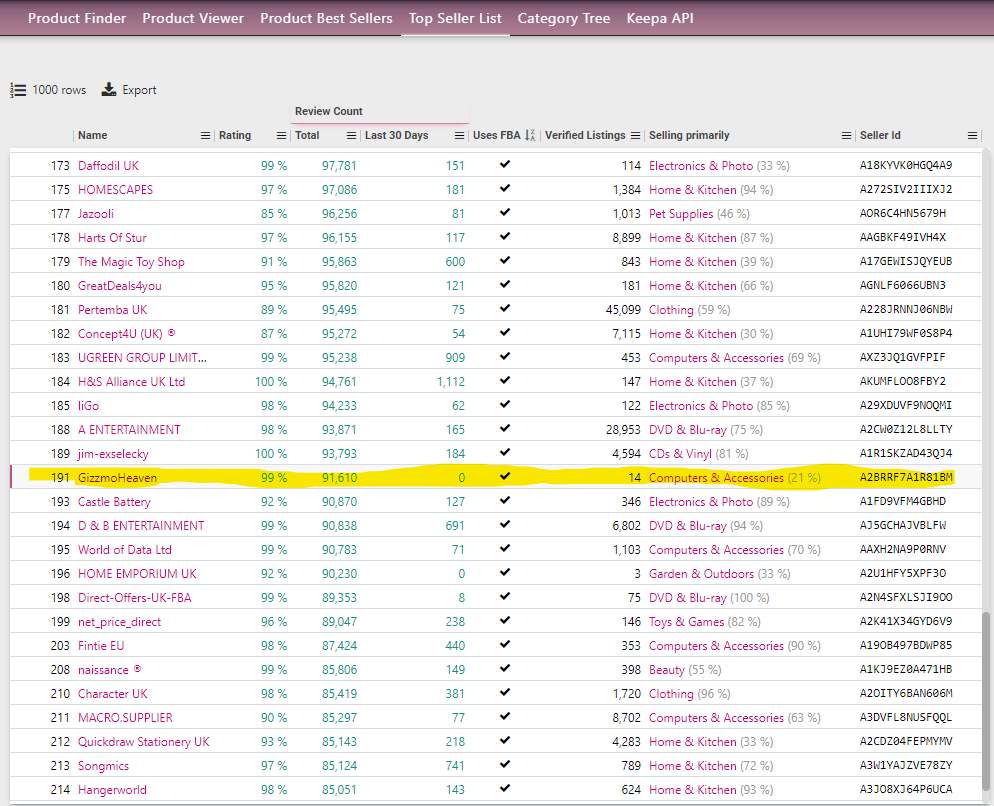Open the Selling primarily column filter icon

click(844, 135)
